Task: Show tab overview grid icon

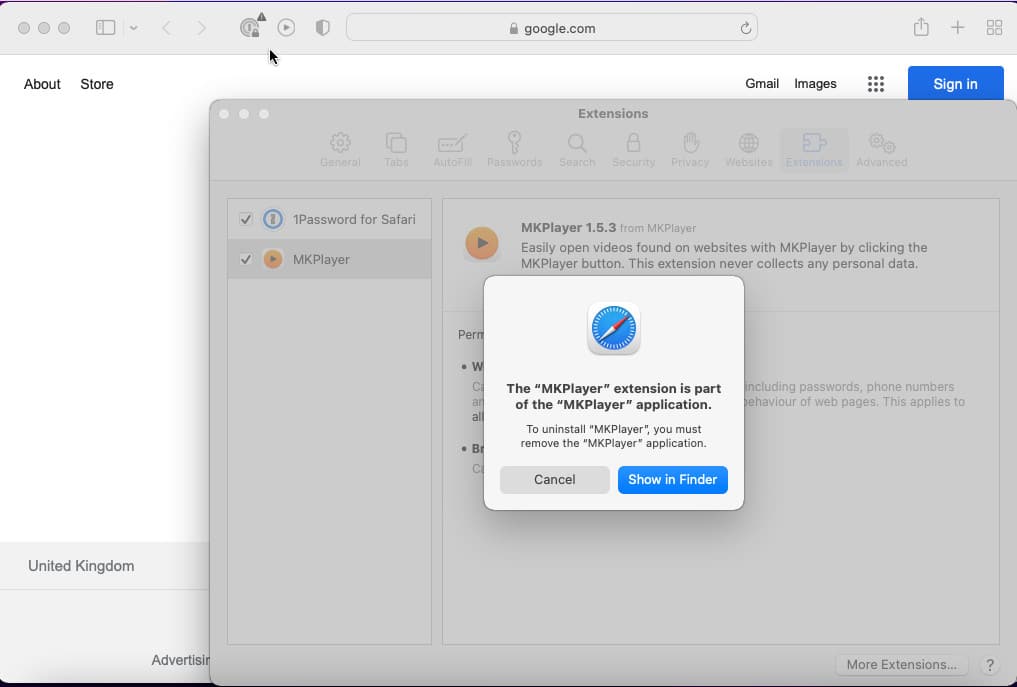Action: pos(994,27)
